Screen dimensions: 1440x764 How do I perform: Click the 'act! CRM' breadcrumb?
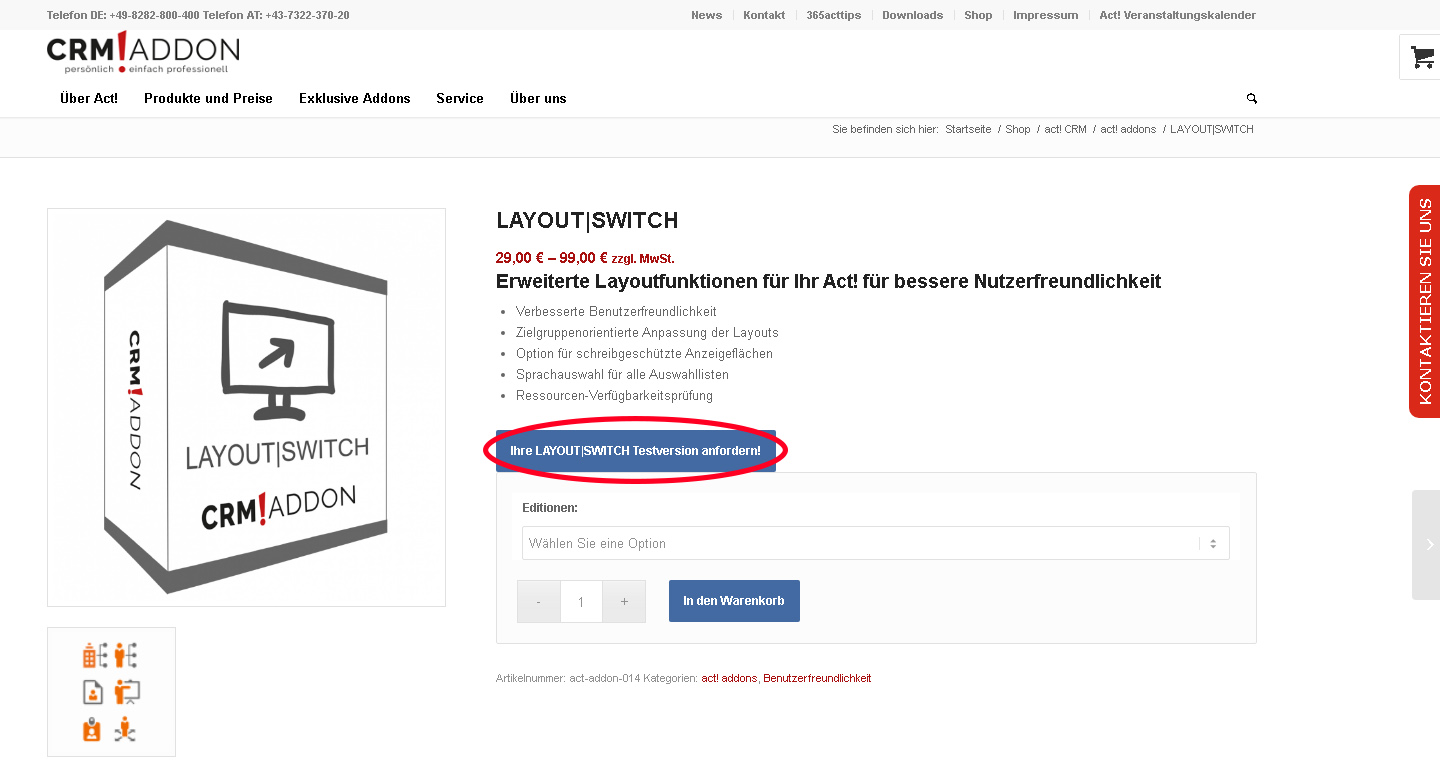(x=1065, y=129)
